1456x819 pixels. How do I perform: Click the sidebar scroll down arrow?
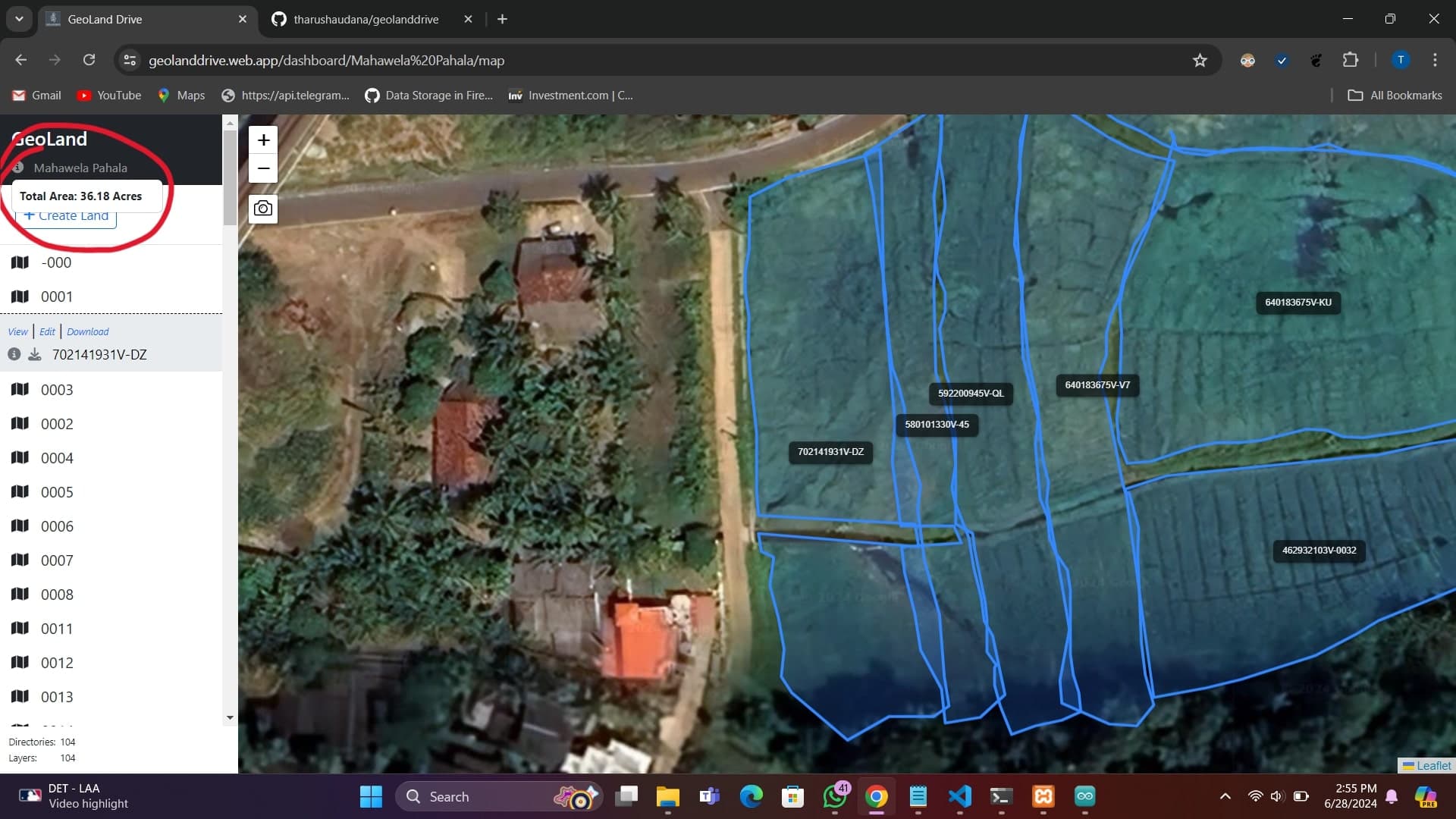(x=230, y=717)
